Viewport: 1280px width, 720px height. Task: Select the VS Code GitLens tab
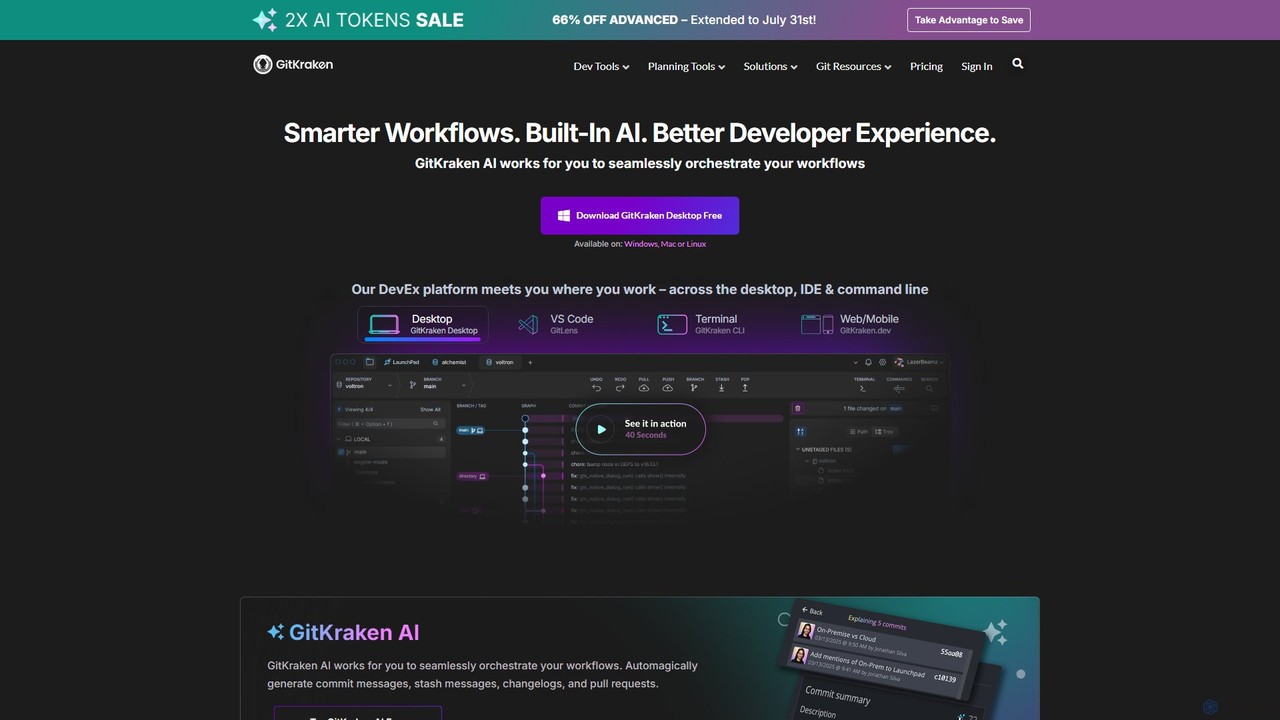point(556,324)
